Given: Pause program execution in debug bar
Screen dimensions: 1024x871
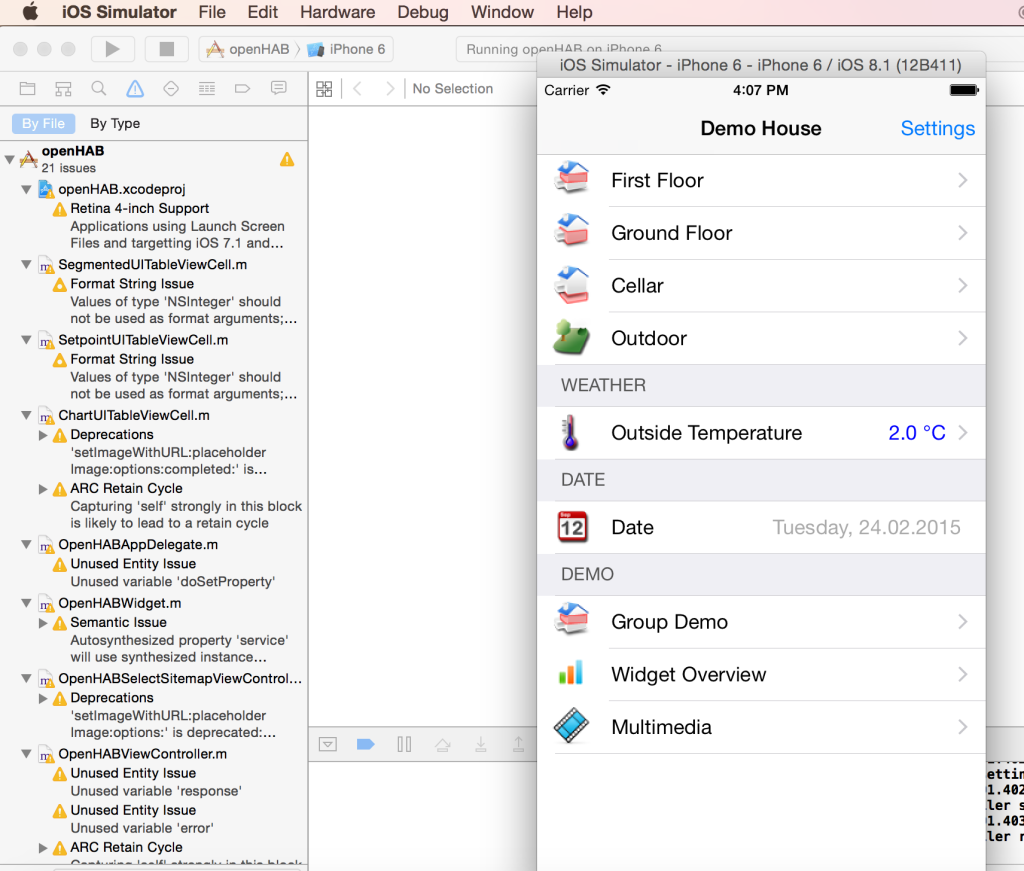Looking at the screenshot, I should pos(404,744).
